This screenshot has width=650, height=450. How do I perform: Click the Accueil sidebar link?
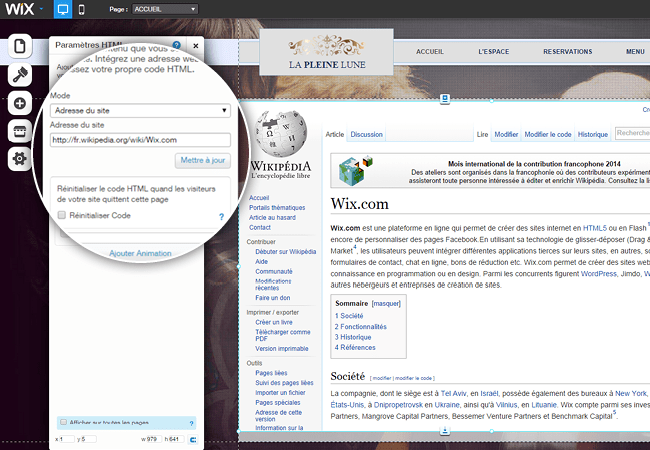click(x=259, y=198)
